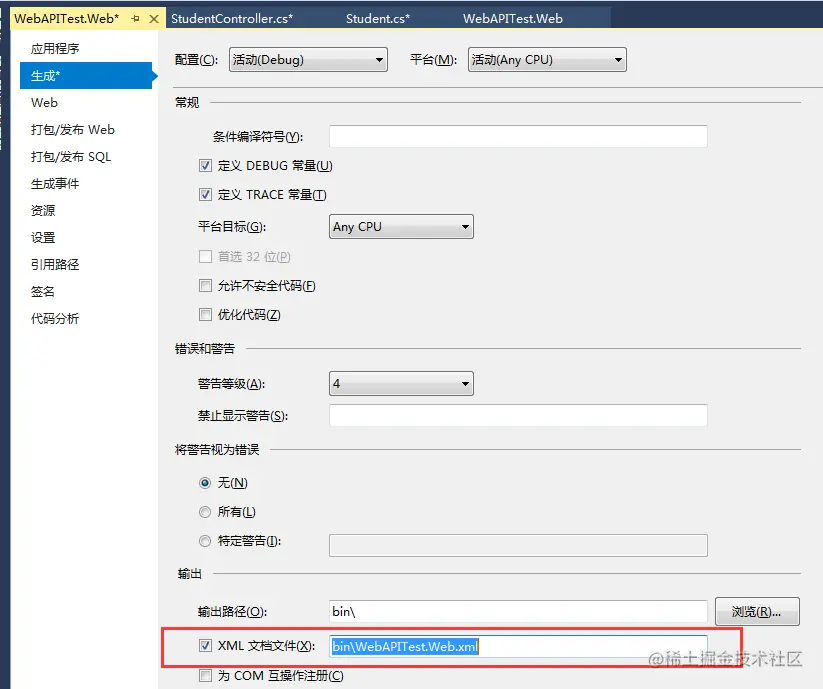The width and height of the screenshot is (823, 689).
Task: Pin the WebAPITest.Web* tab
Action: tap(135, 19)
